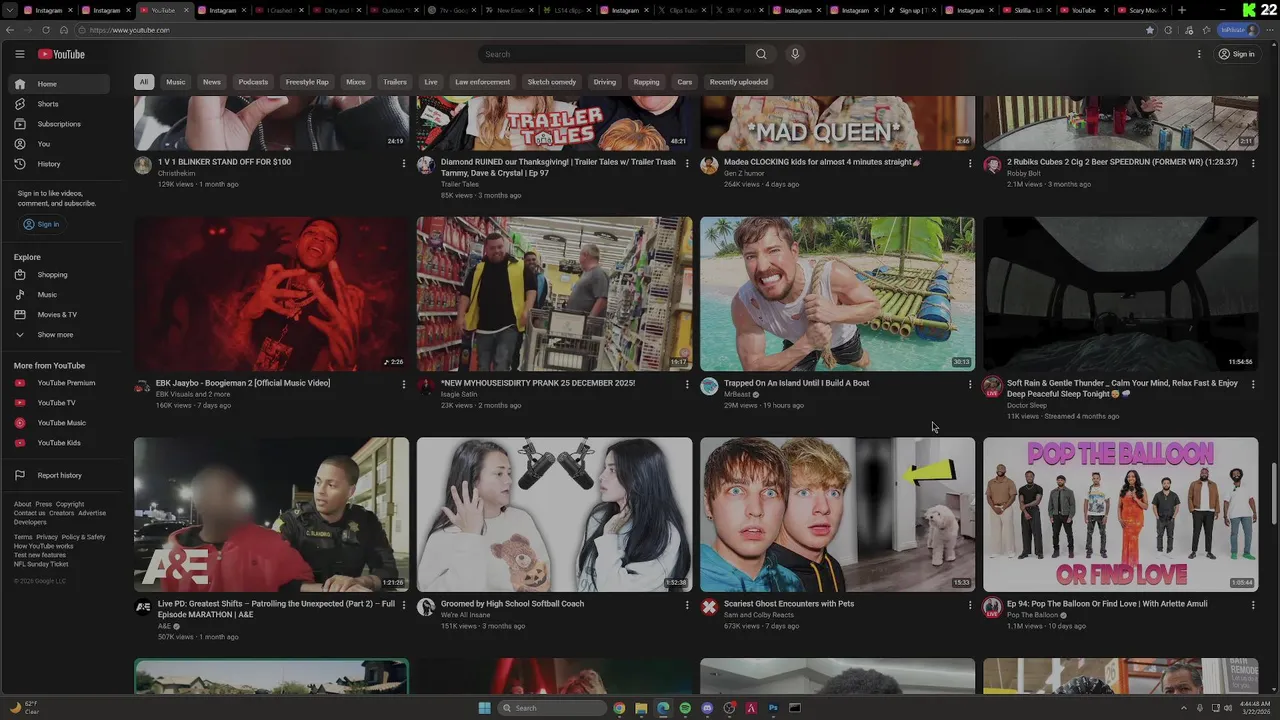Select the Recently uploaded chip

[x=739, y=82]
